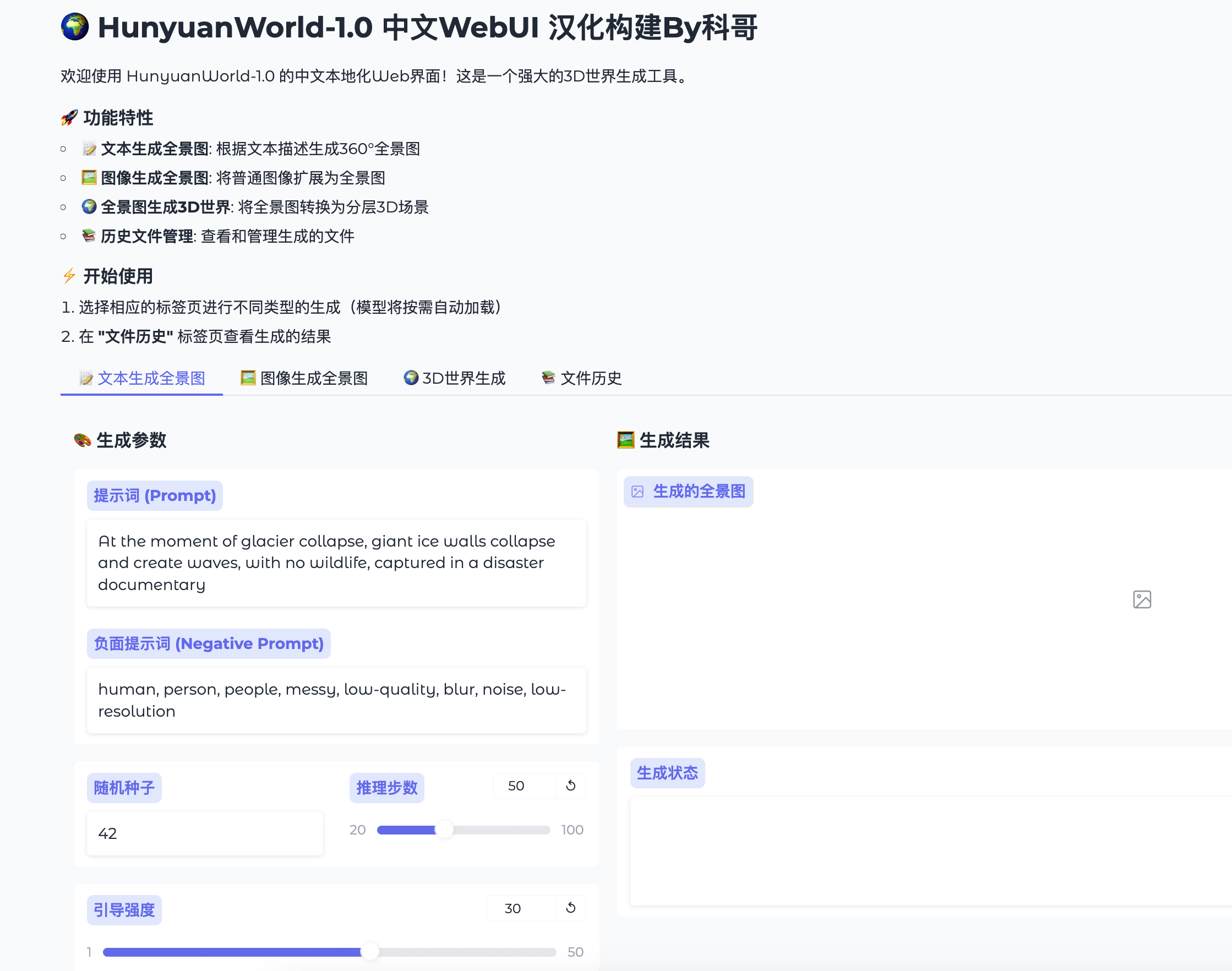1232x971 pixels.
Task: Reset the 引导强度 slider value
Action: point(571,908)
